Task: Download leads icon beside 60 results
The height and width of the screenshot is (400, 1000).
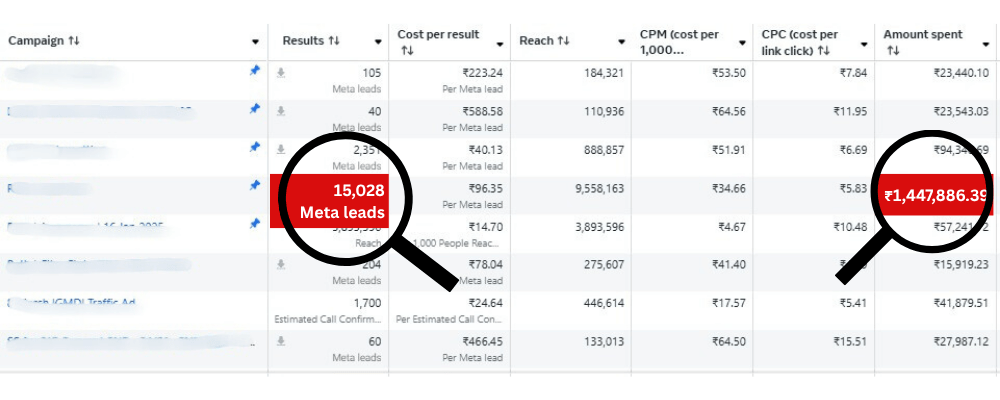Action: pos(281,341)
